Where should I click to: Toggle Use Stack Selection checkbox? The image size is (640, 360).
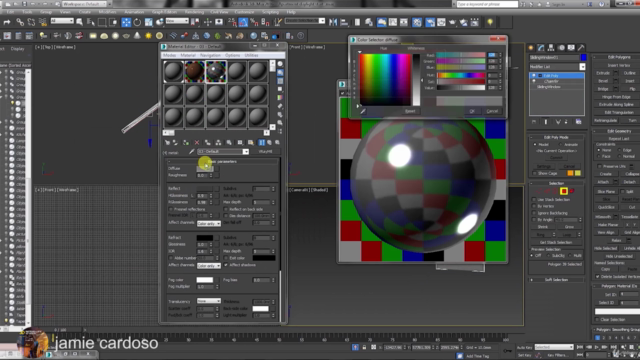(534, 200)
